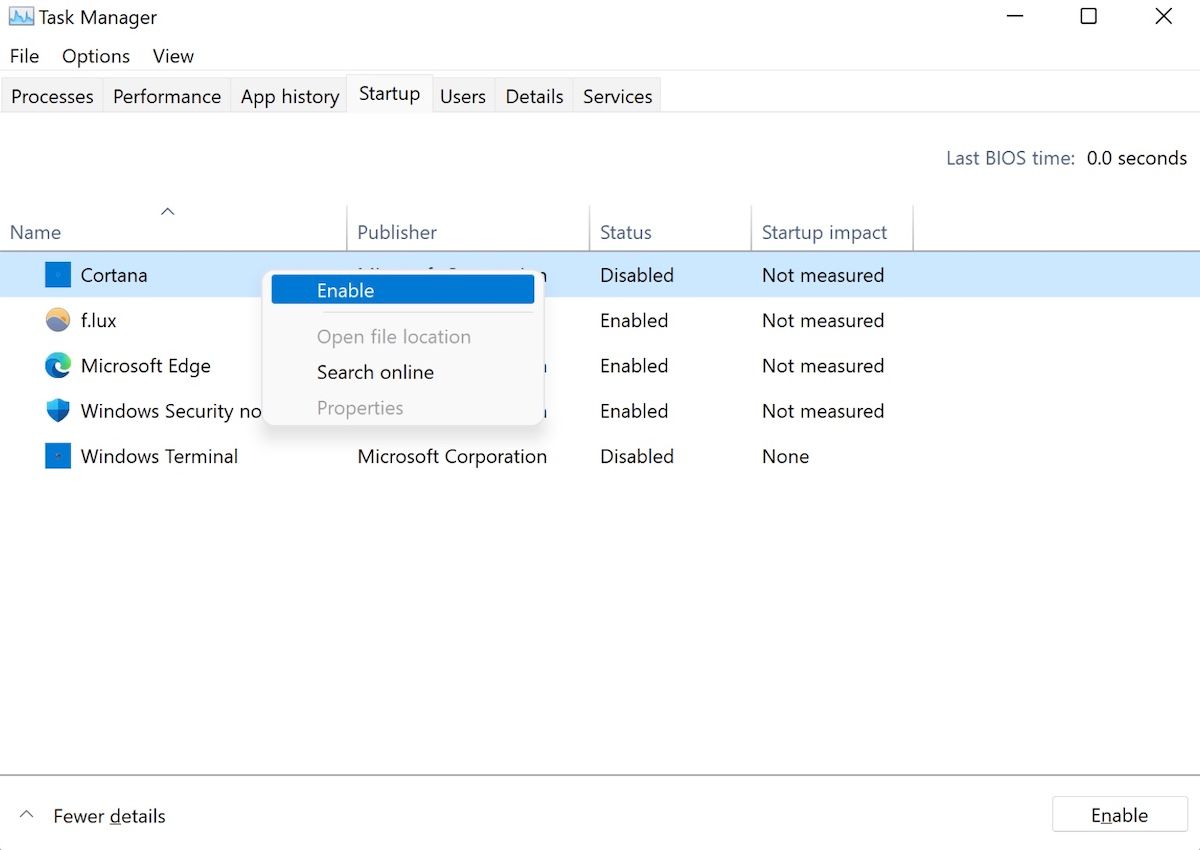Open the App history tab

(x=289, y=95)
